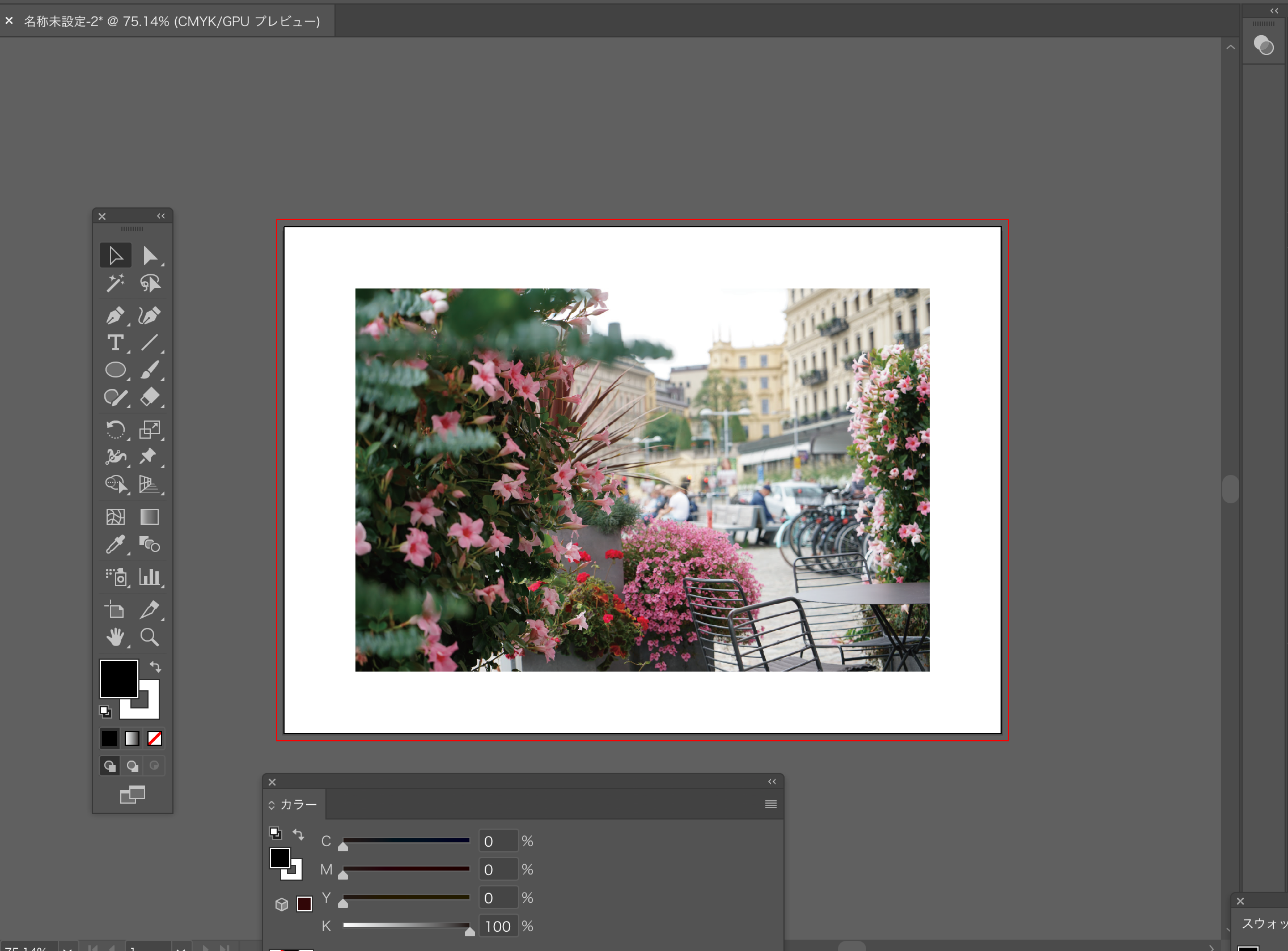Select the Magic Wand tool
The width and height of the screenshot is (1288, 951).
(115, 283)
